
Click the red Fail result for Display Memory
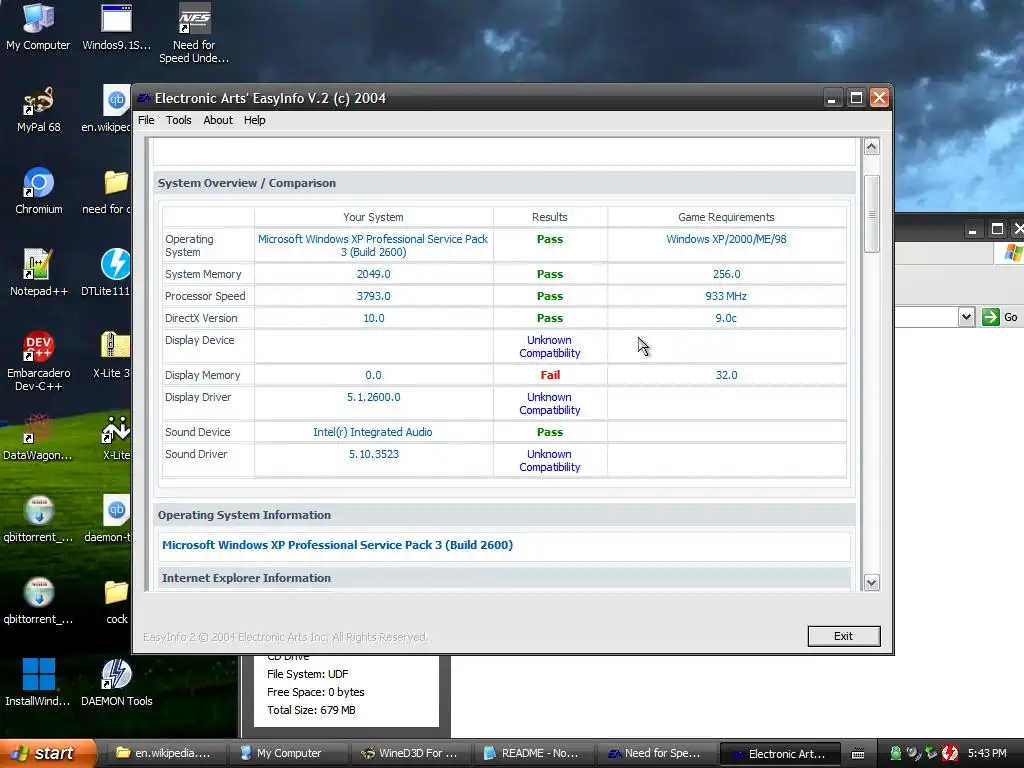[550, 375]
